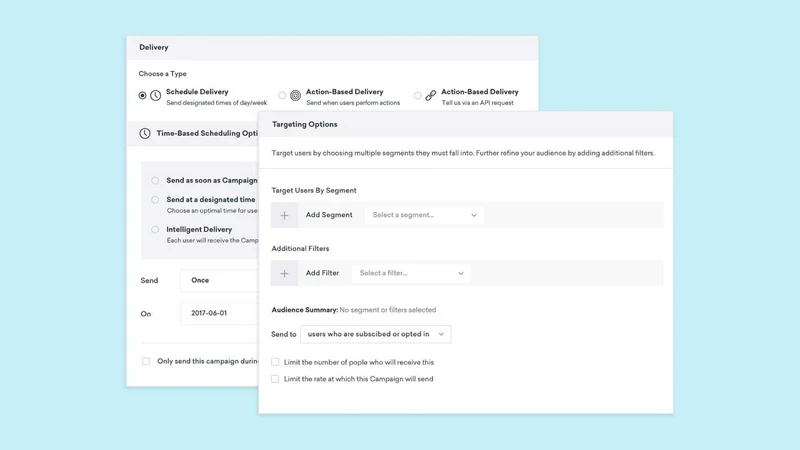Select the Schedule Delivery radio button
Viewport: 800px width, 450px height.
pyautogui.click(x=142, y=95)
